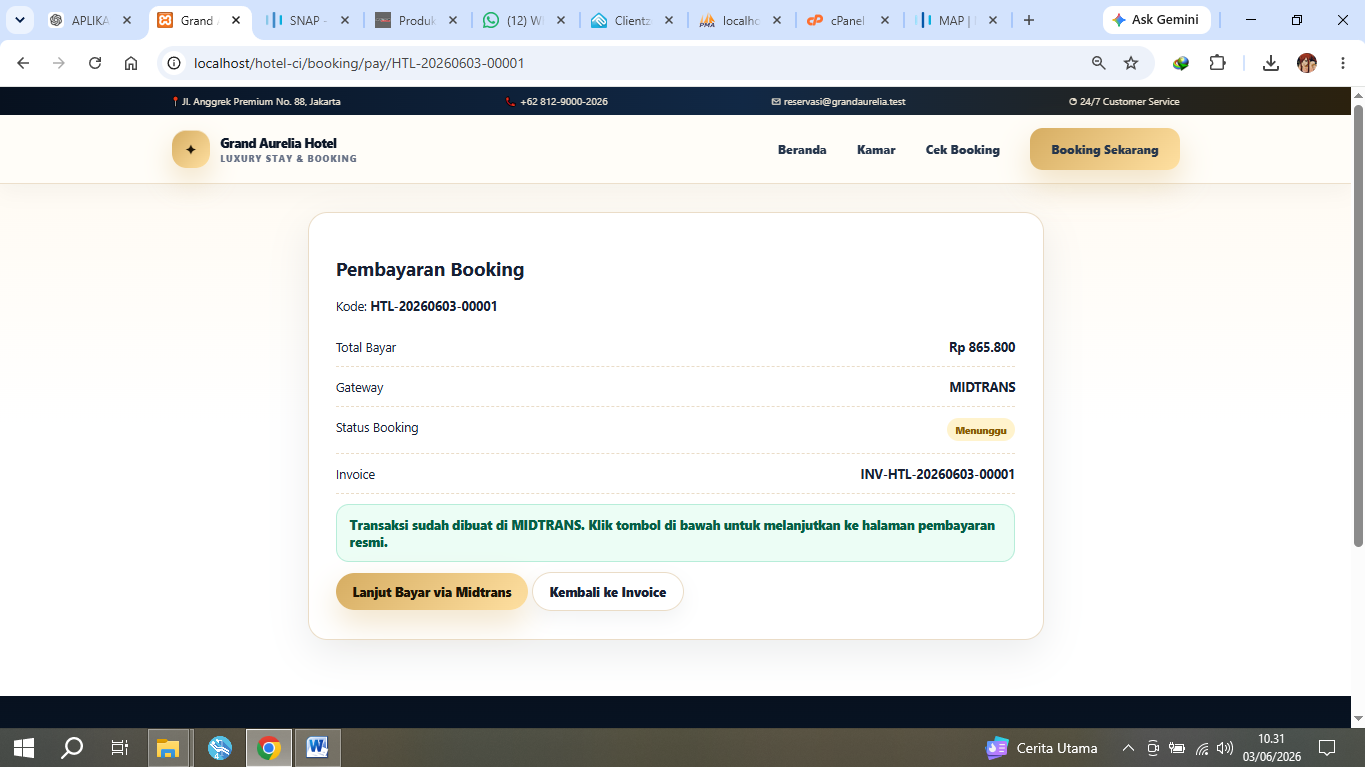This screenshot has height=767, width=1365.
Task: Click the Grand Aurelia Hotel star logo icon
Action: pos(191,149)
